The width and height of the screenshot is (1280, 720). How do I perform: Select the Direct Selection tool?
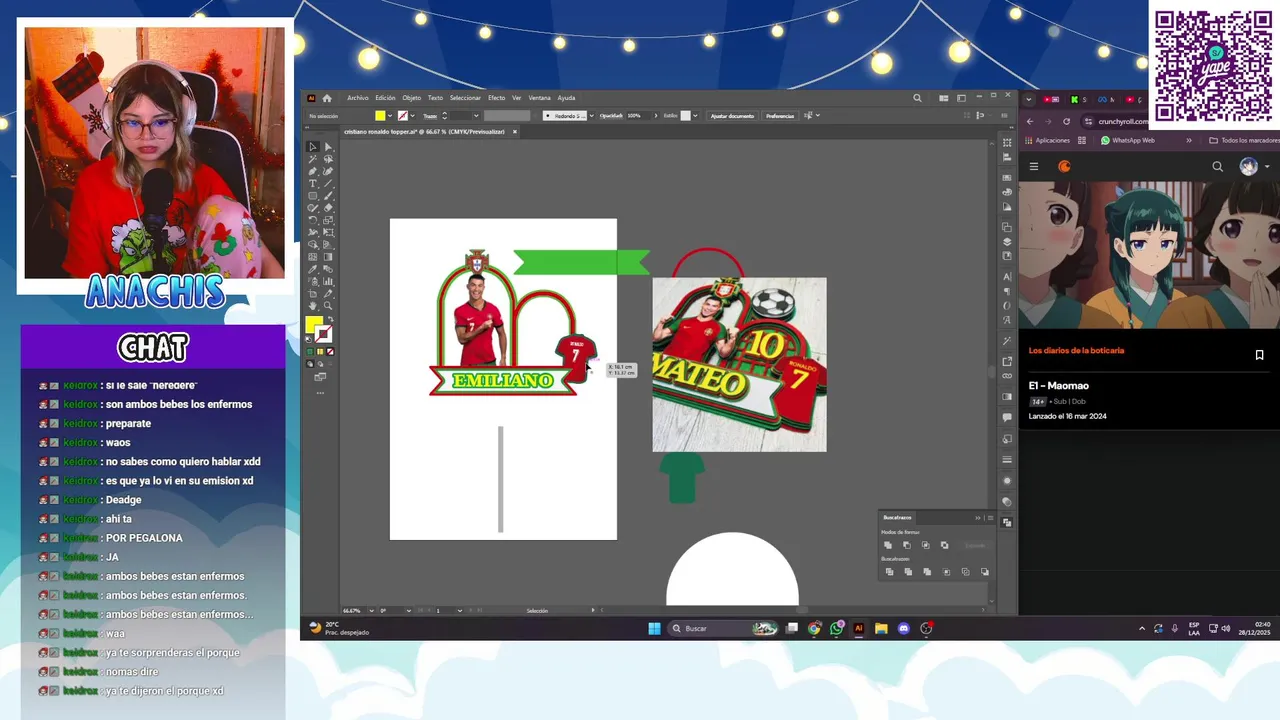328,147
